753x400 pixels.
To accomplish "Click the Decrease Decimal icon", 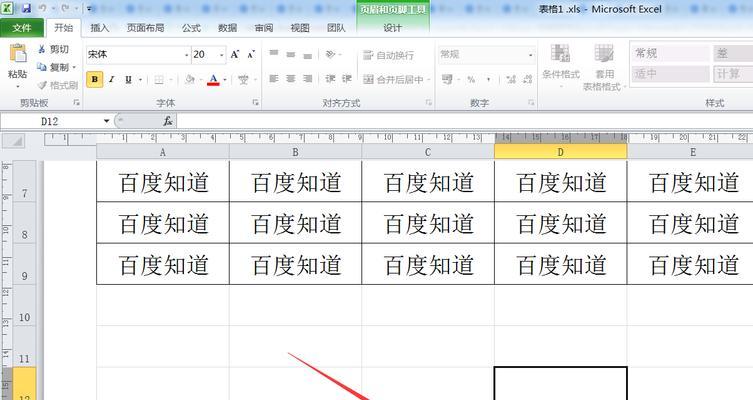I will click(527, 79).
